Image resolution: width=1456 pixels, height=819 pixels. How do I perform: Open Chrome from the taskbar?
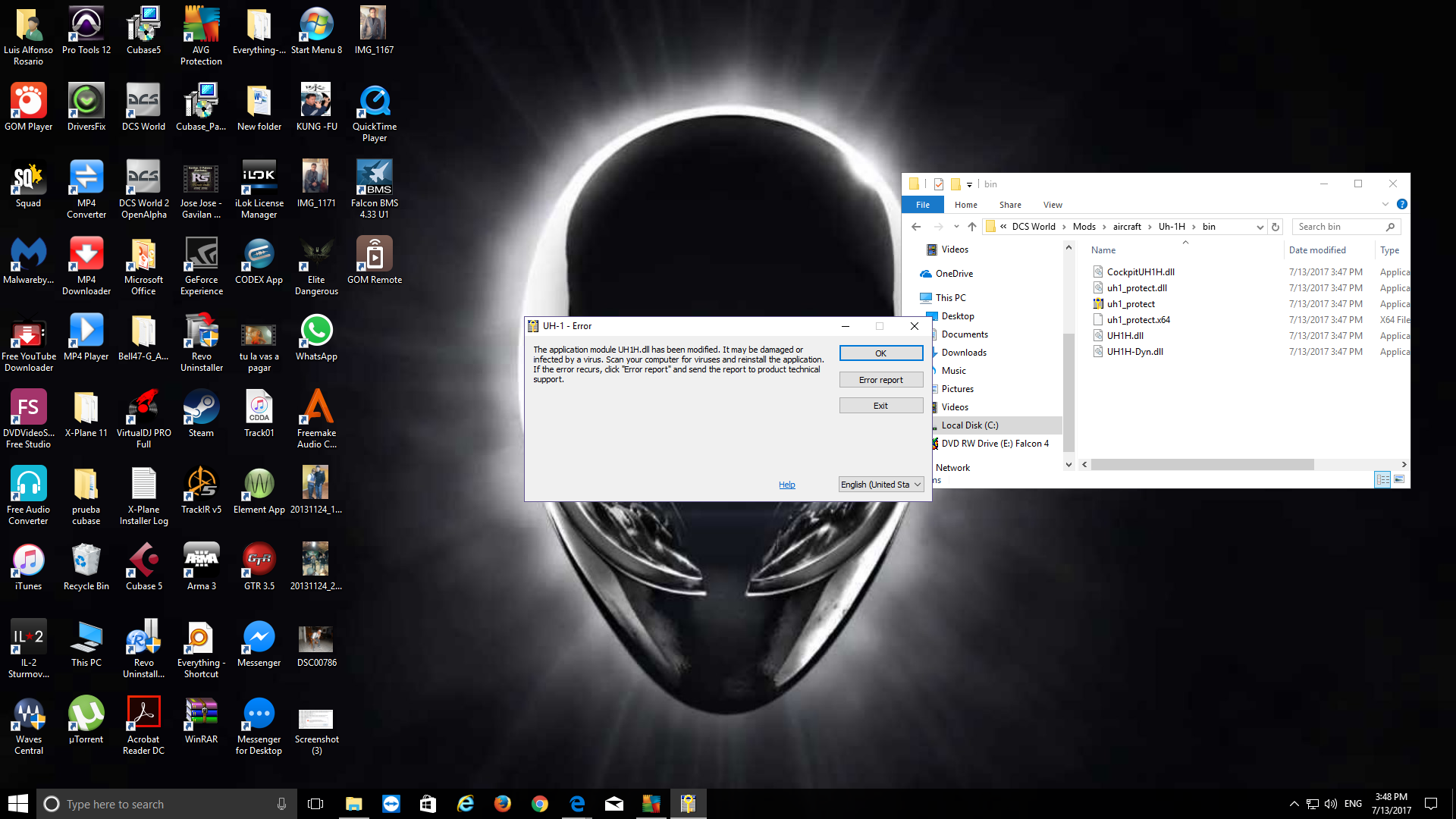coord(539,804)
